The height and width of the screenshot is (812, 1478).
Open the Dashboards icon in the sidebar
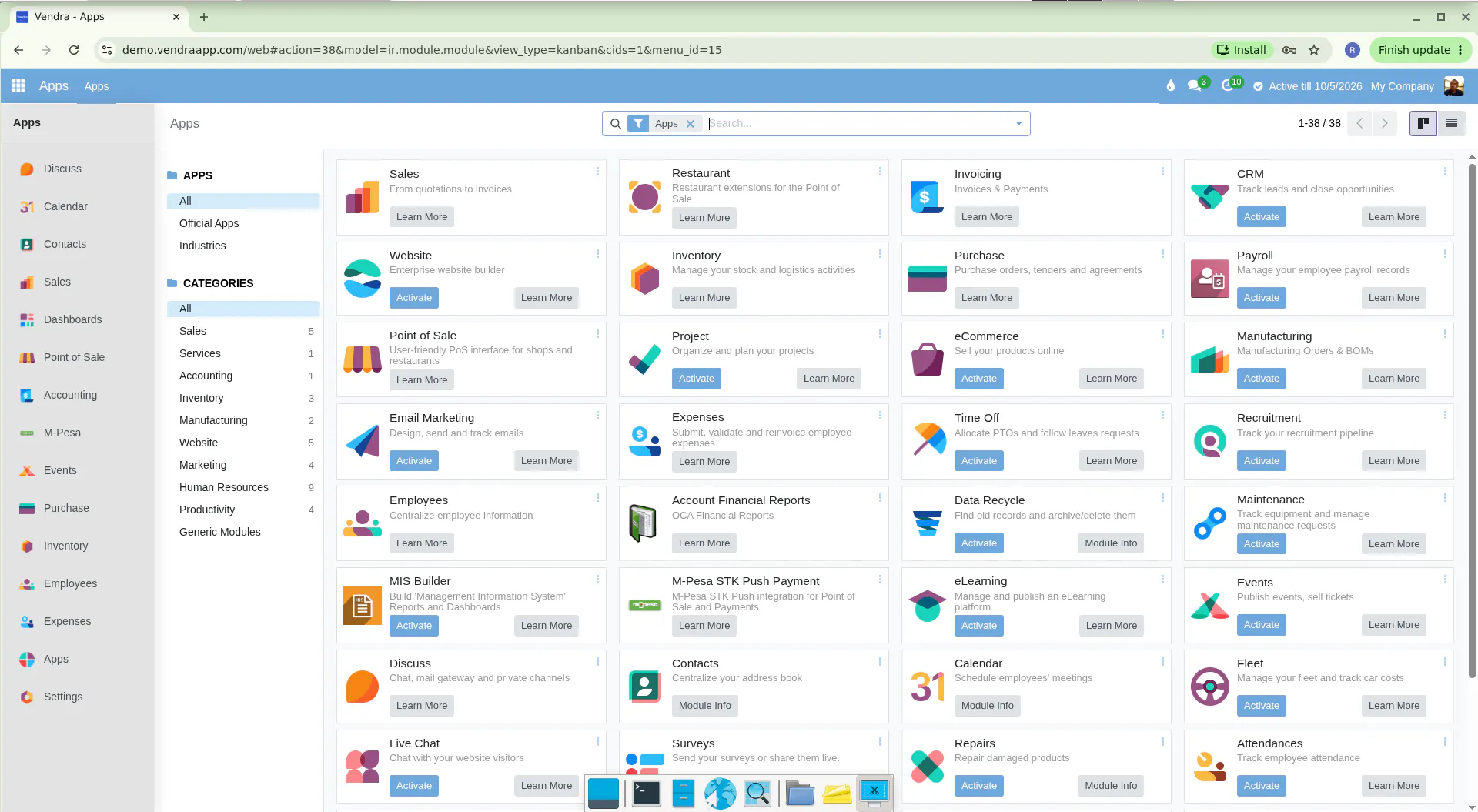click(x=27, y=320)
